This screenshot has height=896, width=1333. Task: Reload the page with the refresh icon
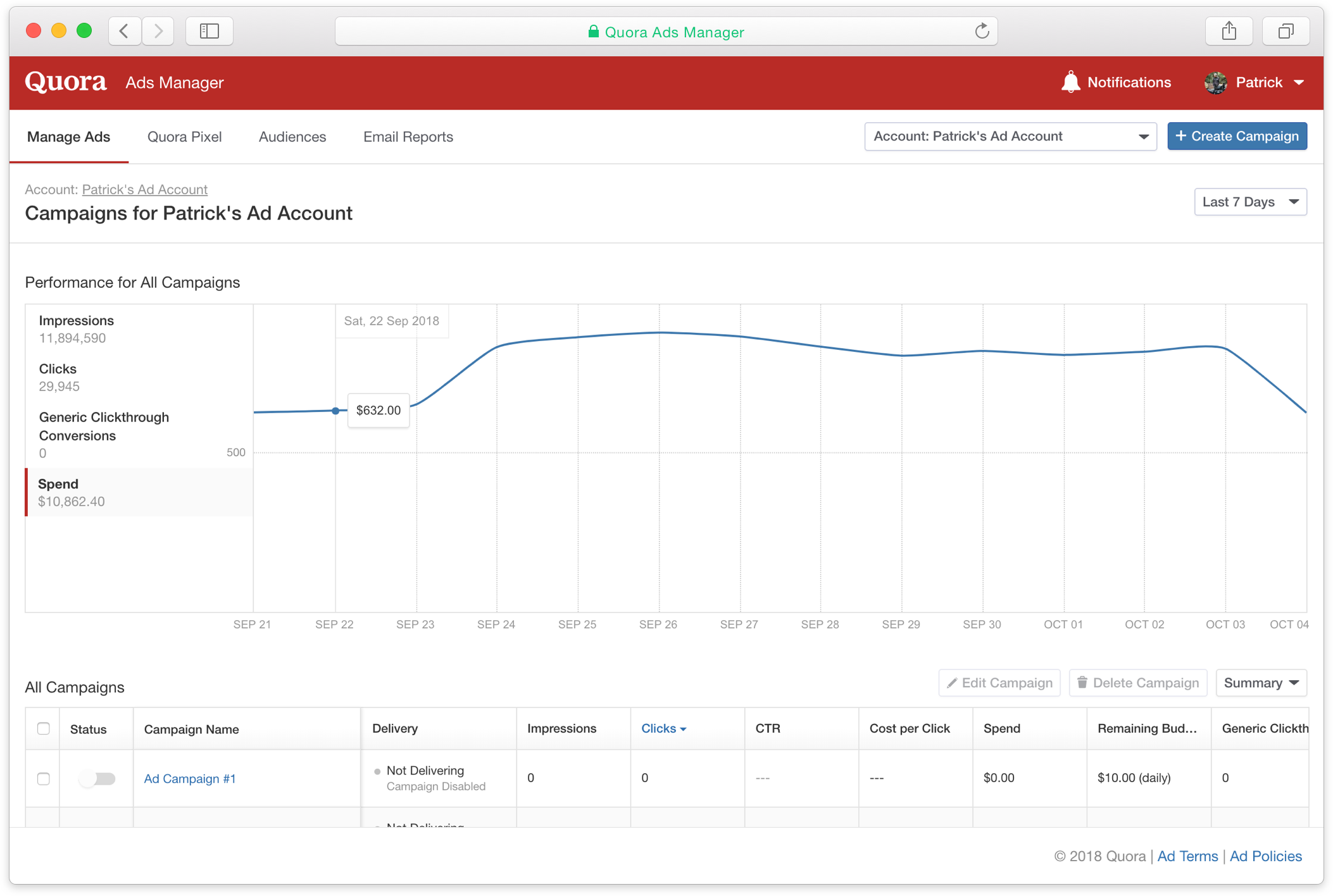(x=982, y=31)
